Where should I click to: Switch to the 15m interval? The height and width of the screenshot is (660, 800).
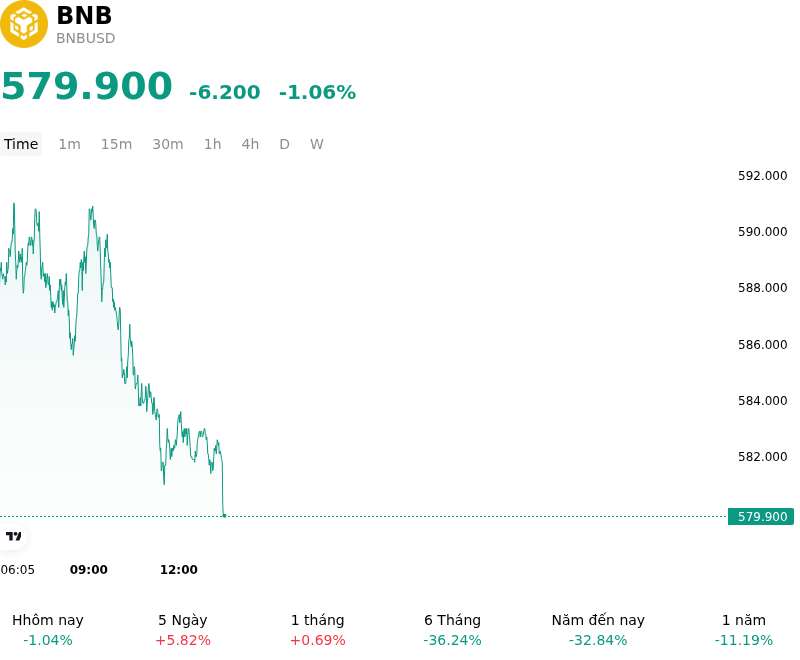(116, 144)
